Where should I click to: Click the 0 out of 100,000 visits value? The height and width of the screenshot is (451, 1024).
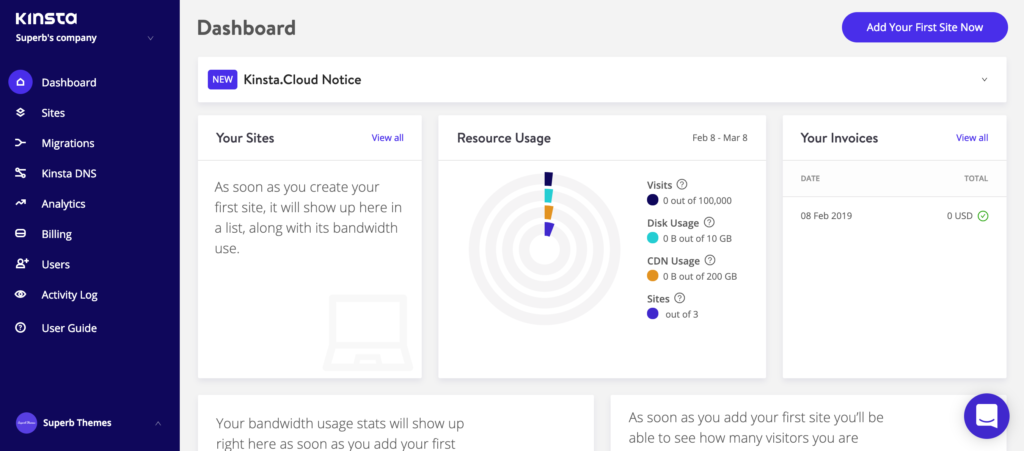point(697,201)
